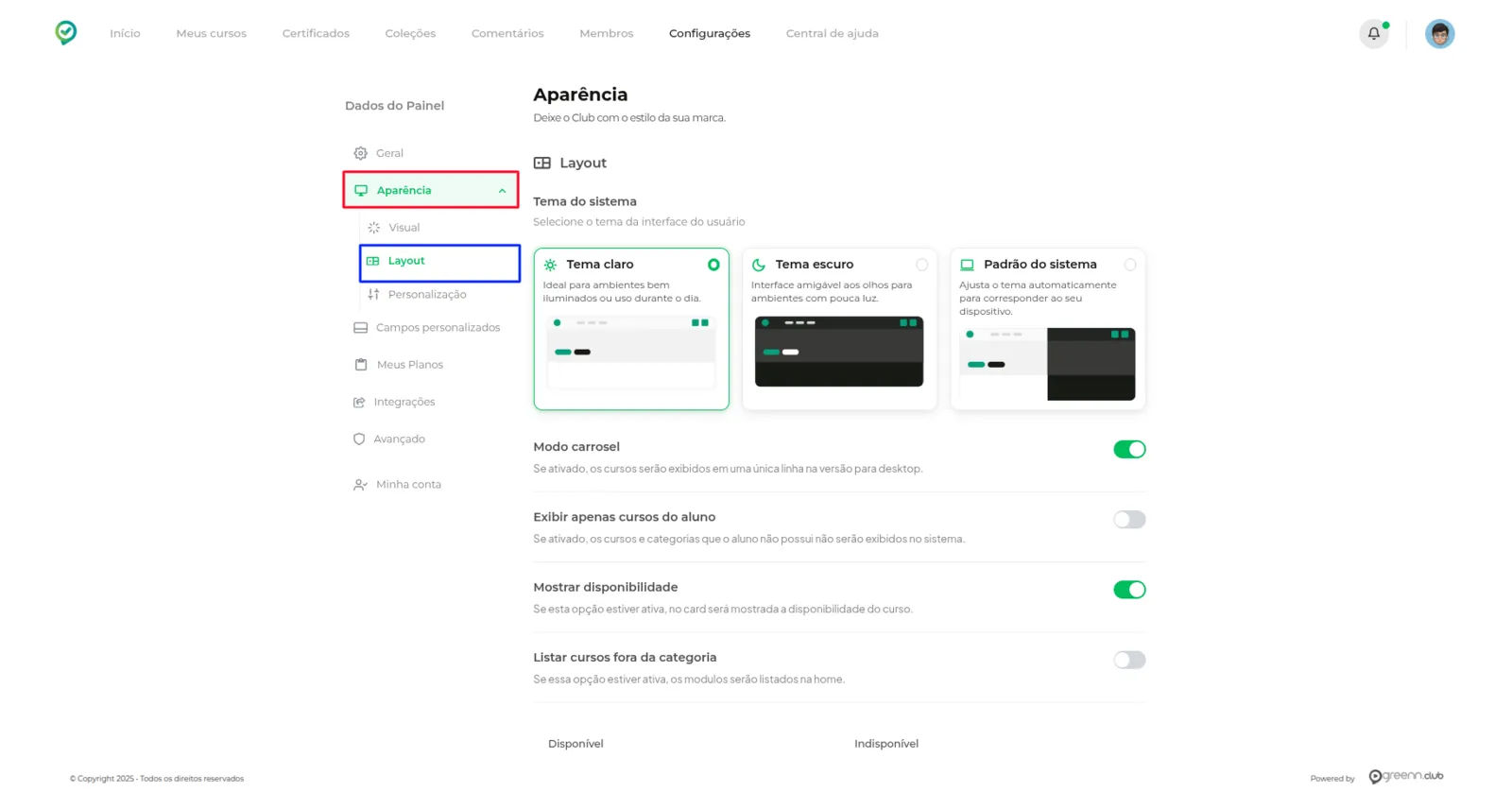
Task: Navigate to Membros
Action: 607,33
